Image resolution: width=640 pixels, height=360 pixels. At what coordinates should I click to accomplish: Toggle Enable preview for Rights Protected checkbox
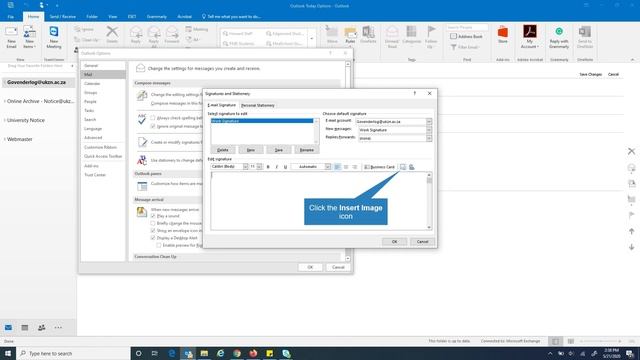click(x=159, y=245)
